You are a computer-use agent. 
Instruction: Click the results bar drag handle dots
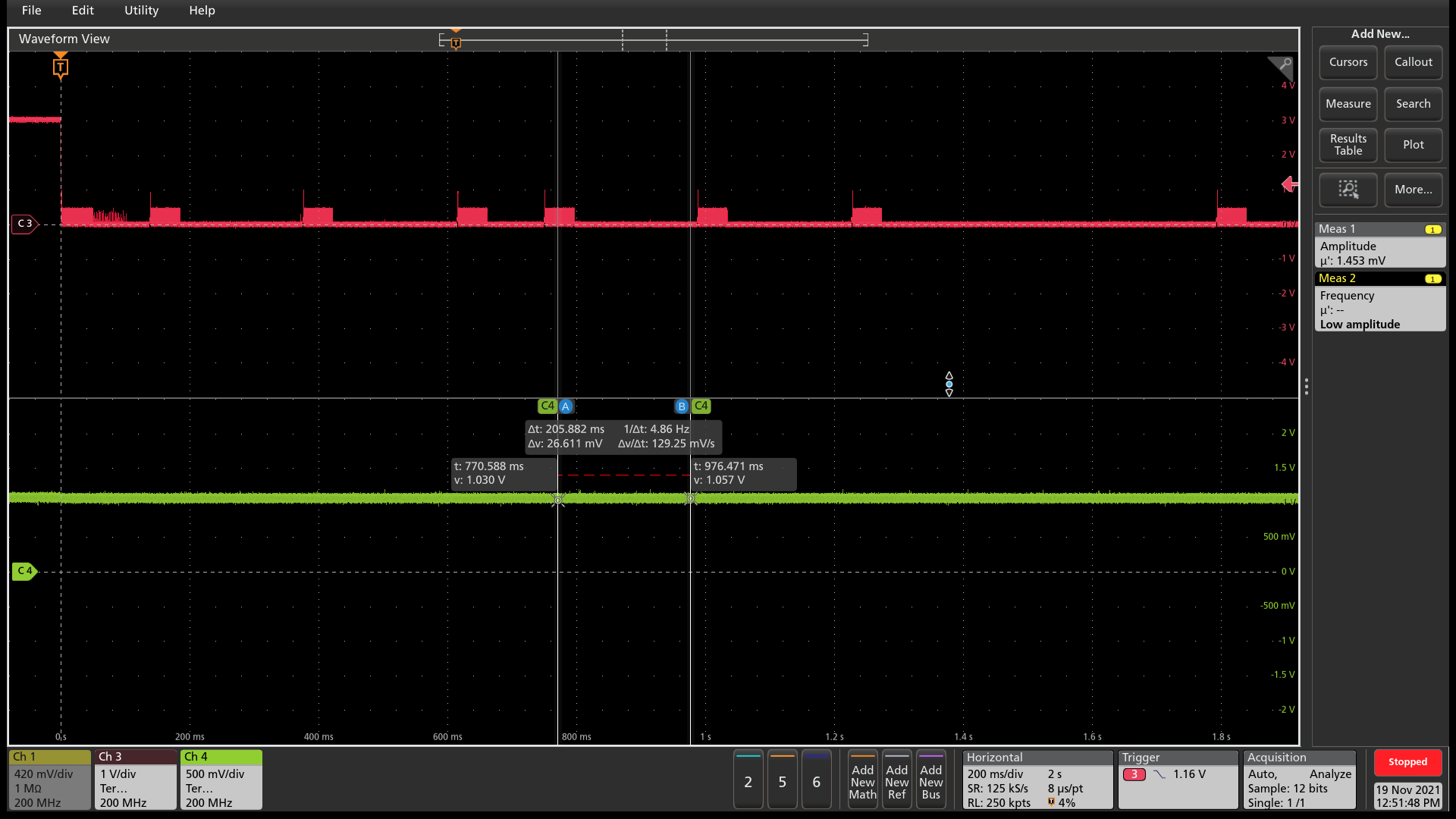click(1307, 387)
